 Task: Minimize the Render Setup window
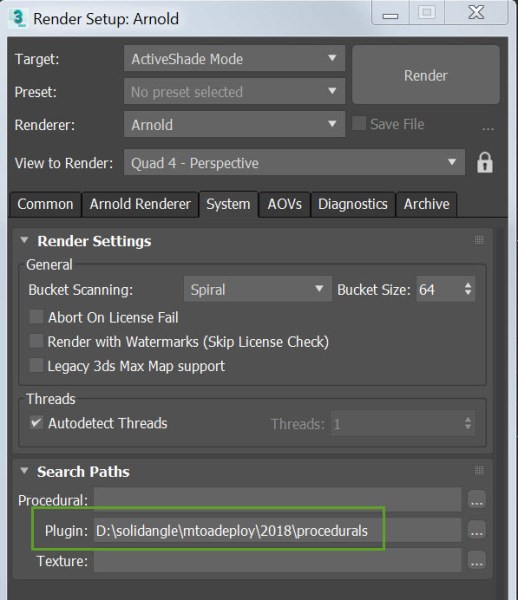pos(390,13)
